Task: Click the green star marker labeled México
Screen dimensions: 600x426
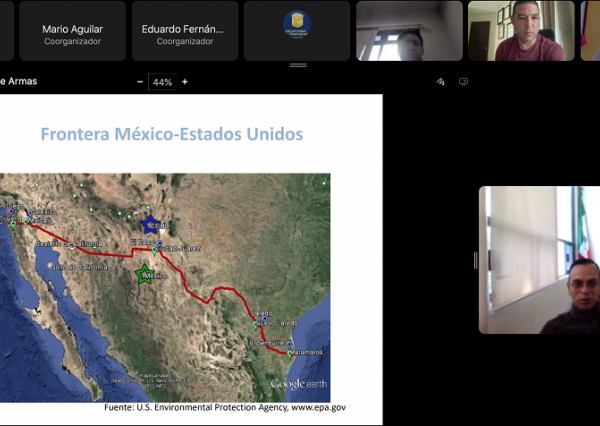Action: pyautogui.click(x=143, y=275)
